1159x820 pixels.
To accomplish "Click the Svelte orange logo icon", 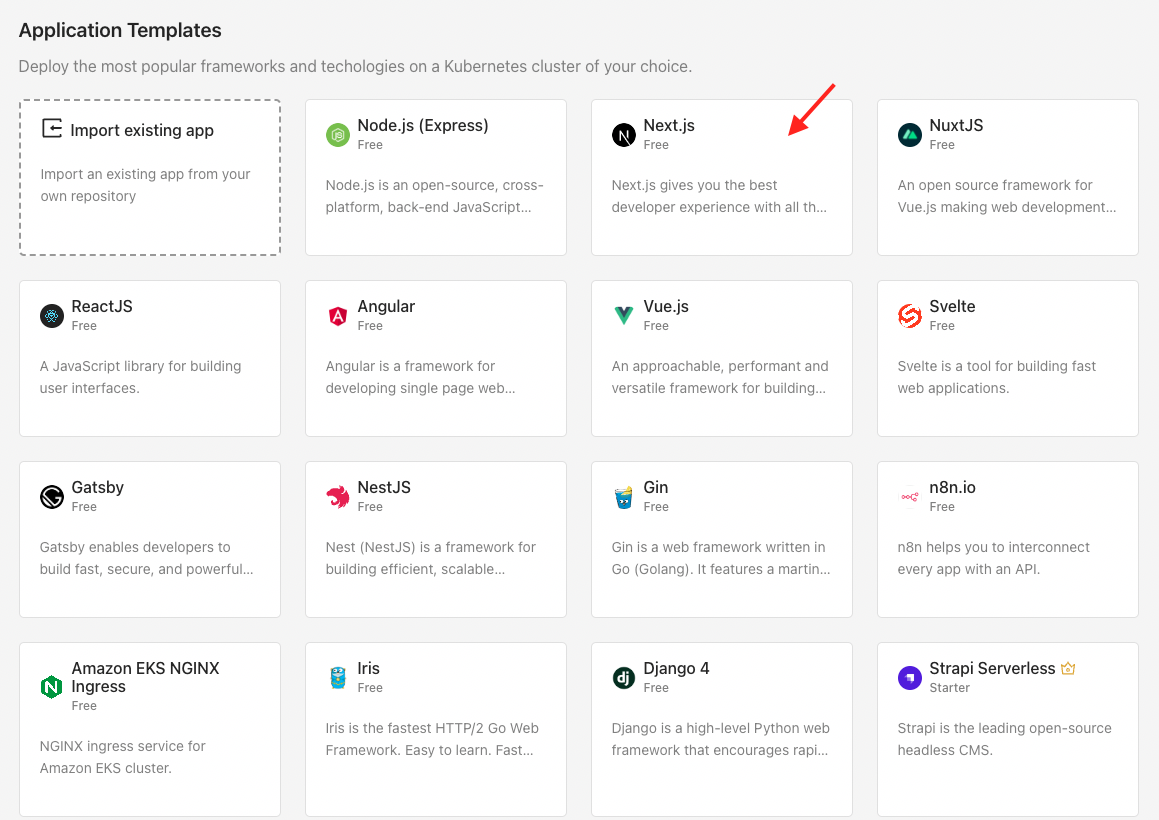I will 910,316.
